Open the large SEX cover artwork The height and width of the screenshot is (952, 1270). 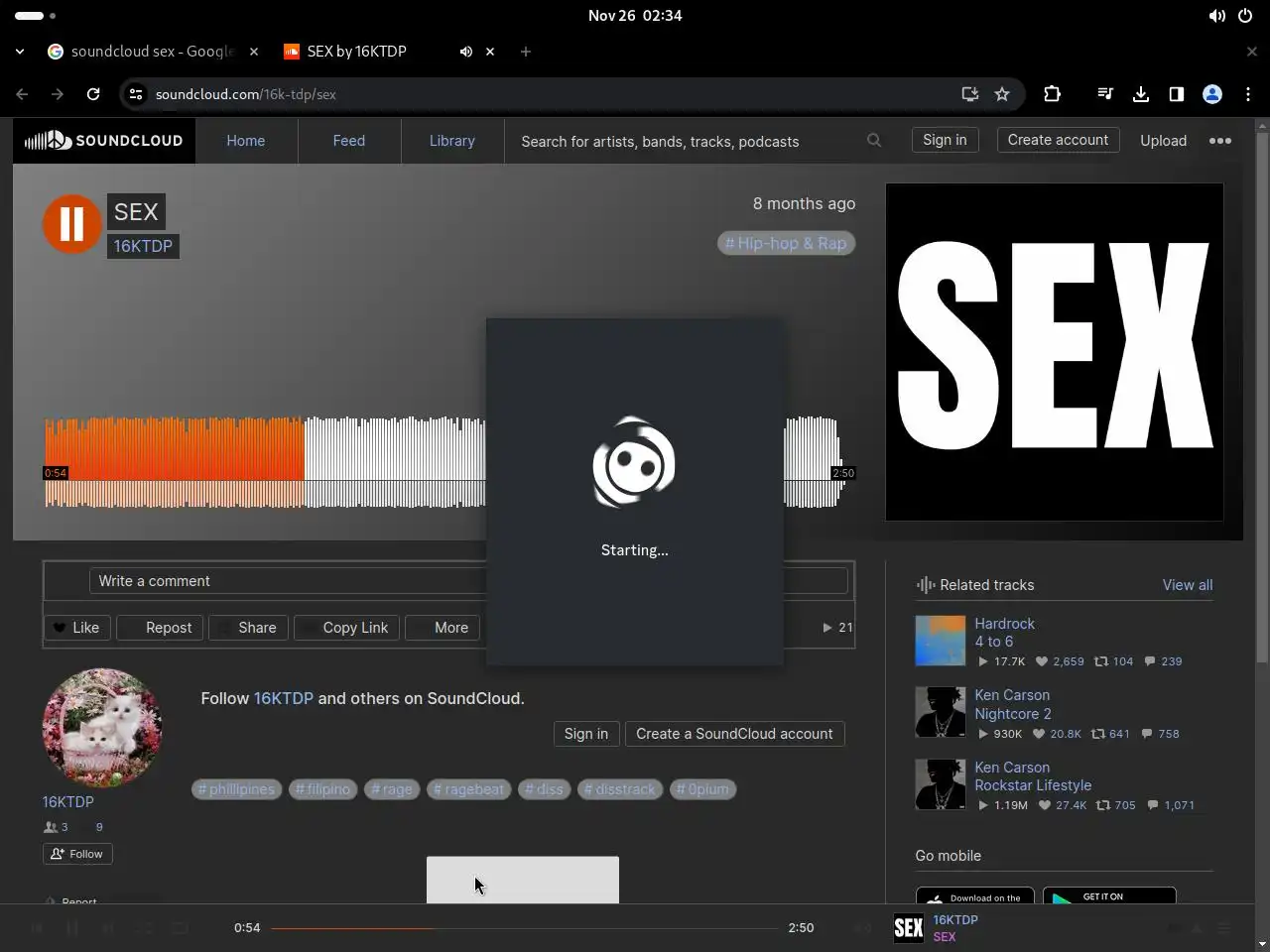(1054, 352)
